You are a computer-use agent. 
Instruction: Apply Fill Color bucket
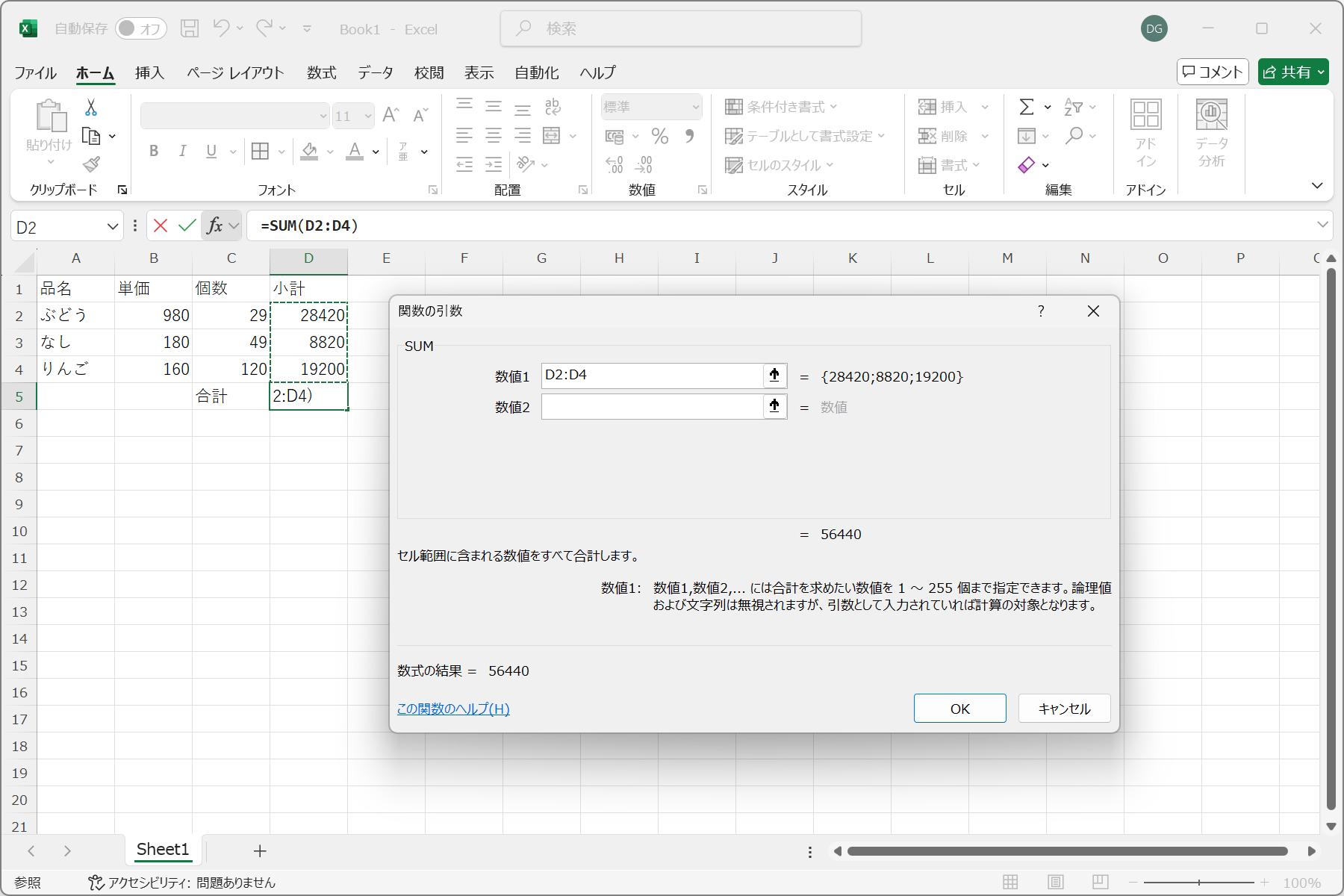(x=309, y=152)
